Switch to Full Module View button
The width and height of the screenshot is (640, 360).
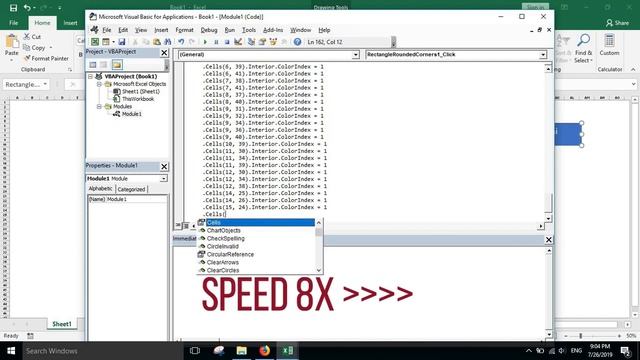tap(186, 225)
